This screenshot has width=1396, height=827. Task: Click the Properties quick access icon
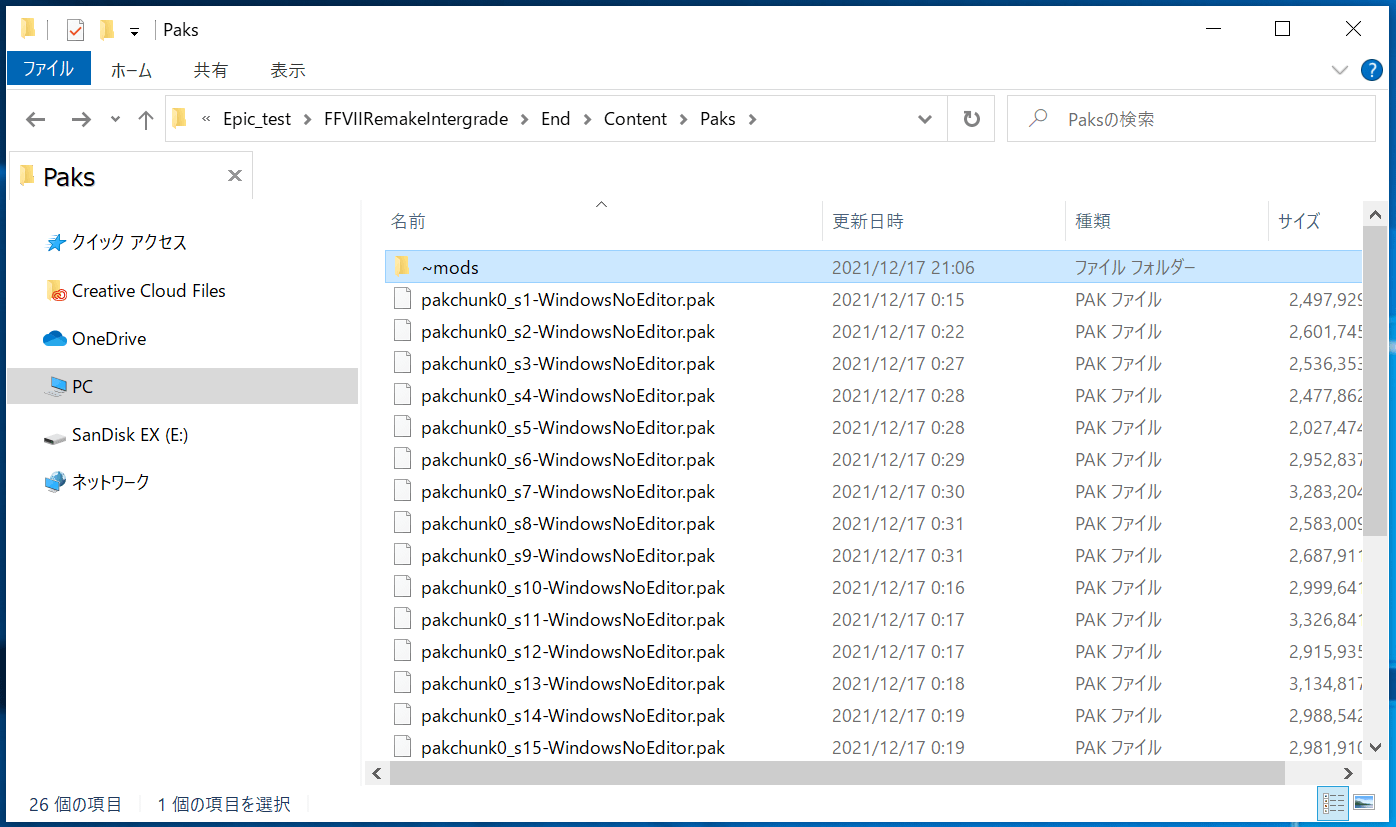click(x=75, y=30)
